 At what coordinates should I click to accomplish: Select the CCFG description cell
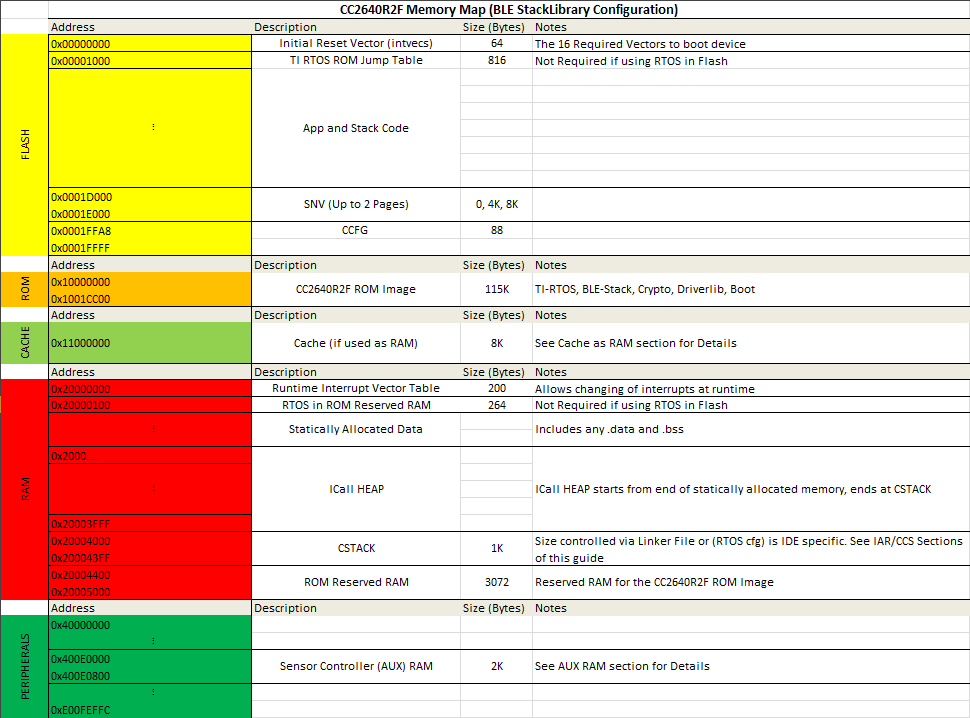pos(356,230)
